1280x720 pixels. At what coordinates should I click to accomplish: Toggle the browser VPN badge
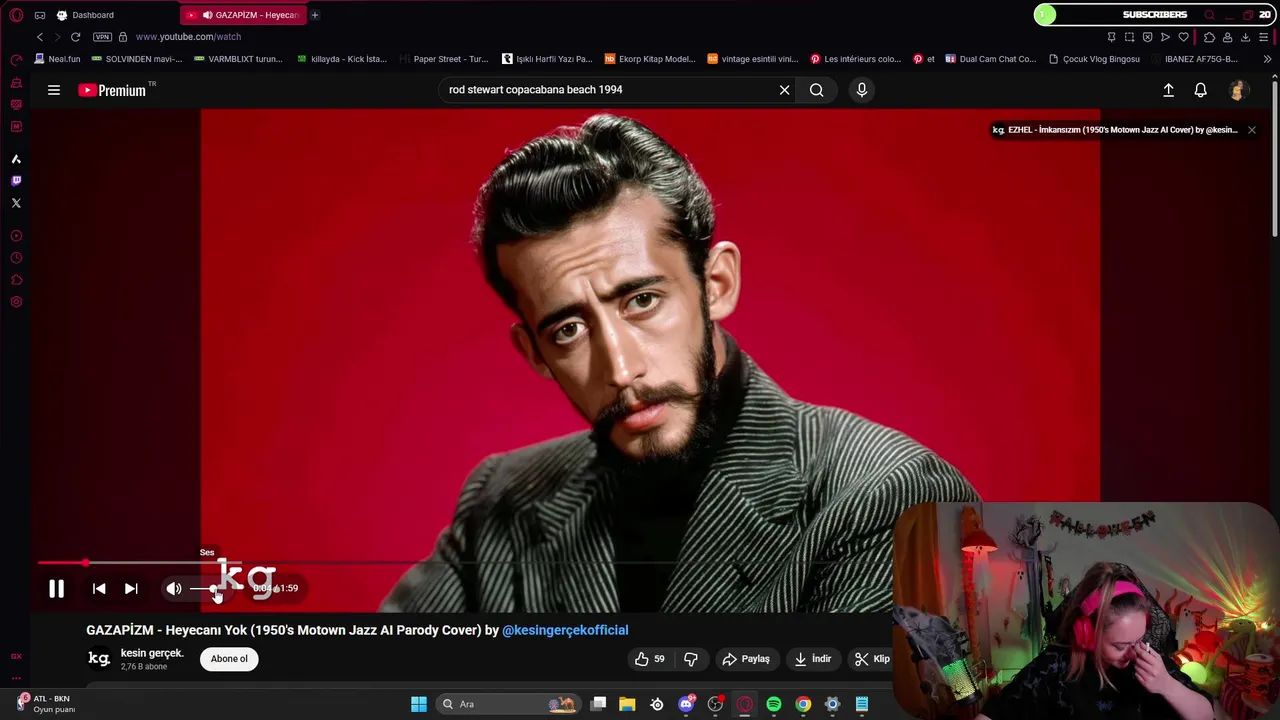click(102, 37)
